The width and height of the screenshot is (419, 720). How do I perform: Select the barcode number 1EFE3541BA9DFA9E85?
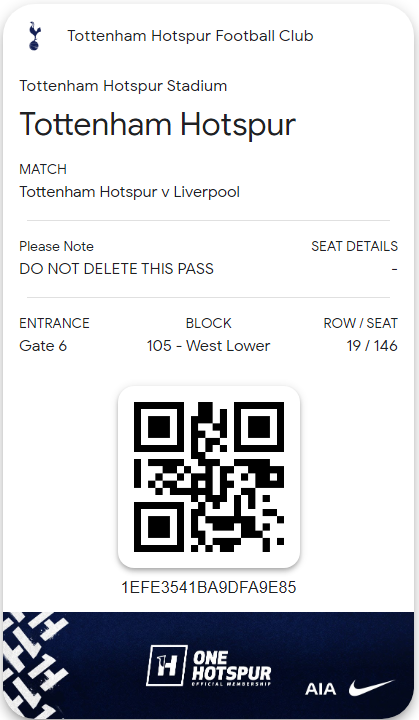(x=209, y=587)
